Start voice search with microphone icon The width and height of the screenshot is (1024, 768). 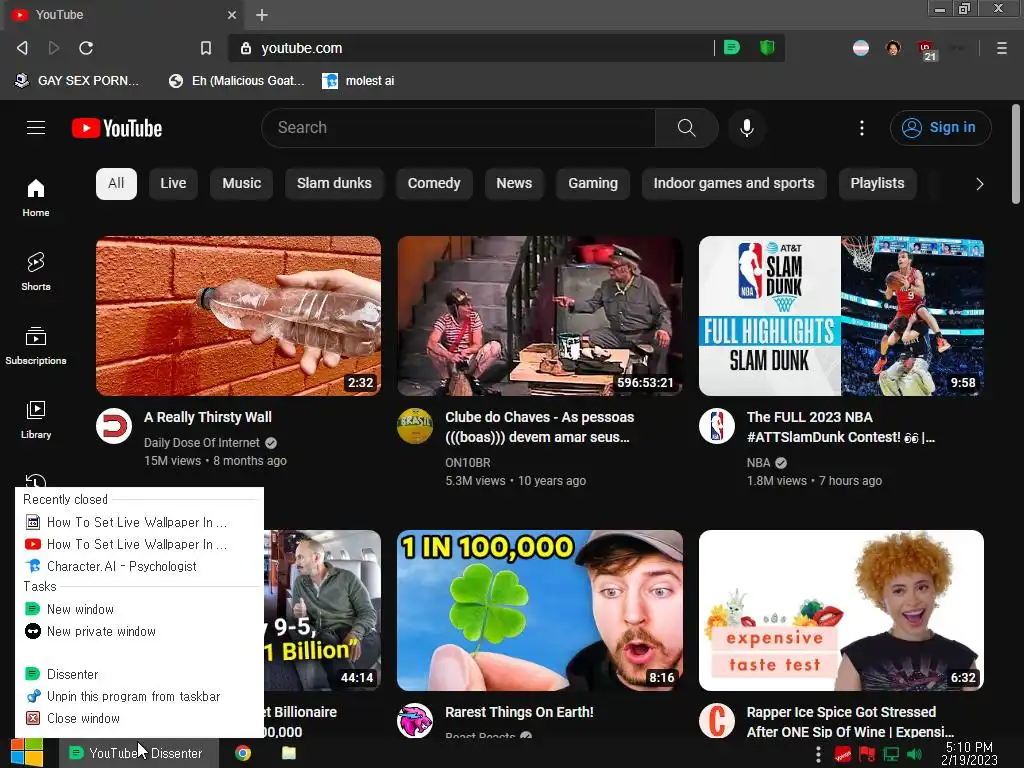pos(747,127)
